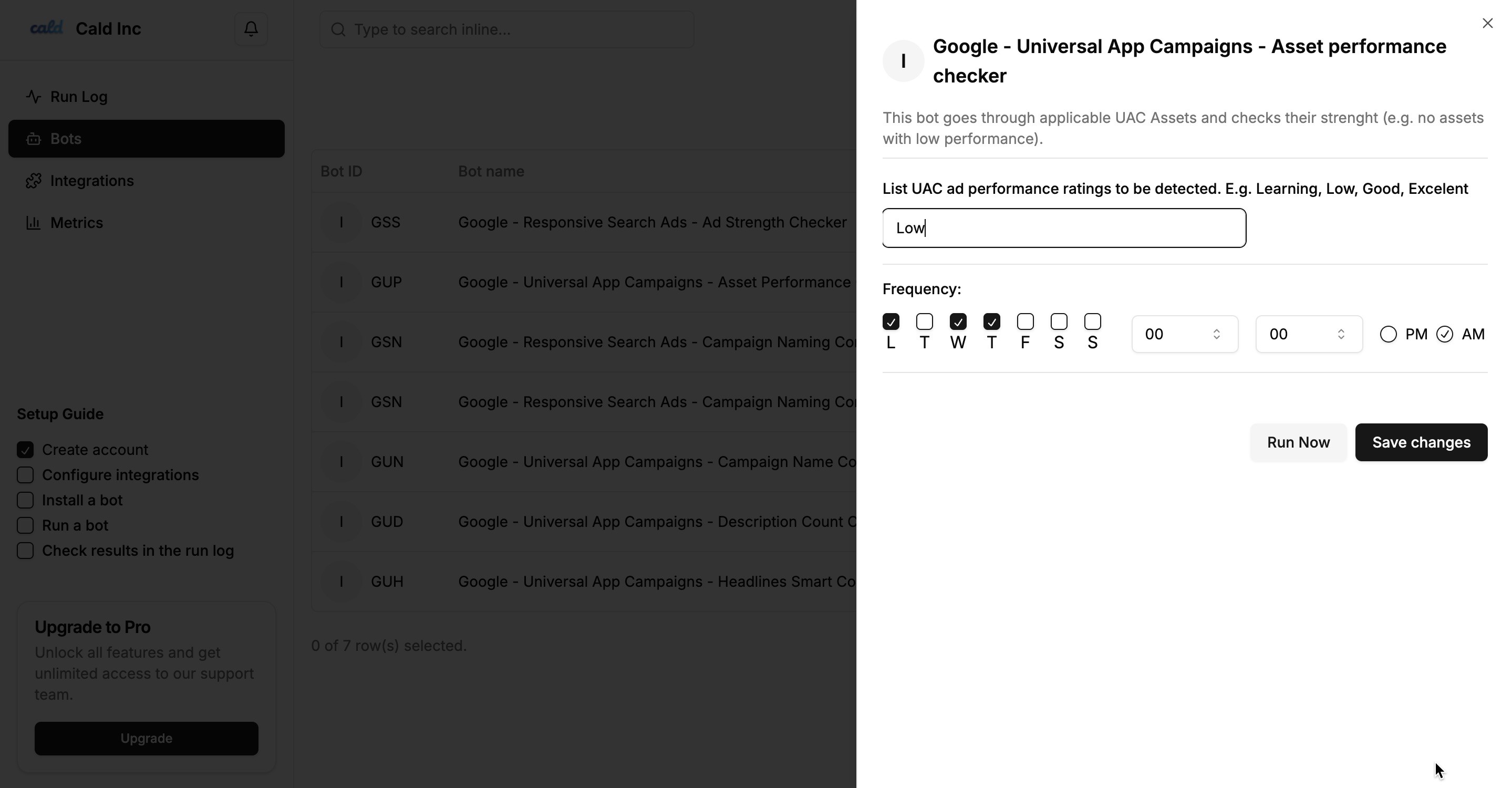Check Install a bot in Setup Guide
1512x788 pixels.
[x=25, y=500]
